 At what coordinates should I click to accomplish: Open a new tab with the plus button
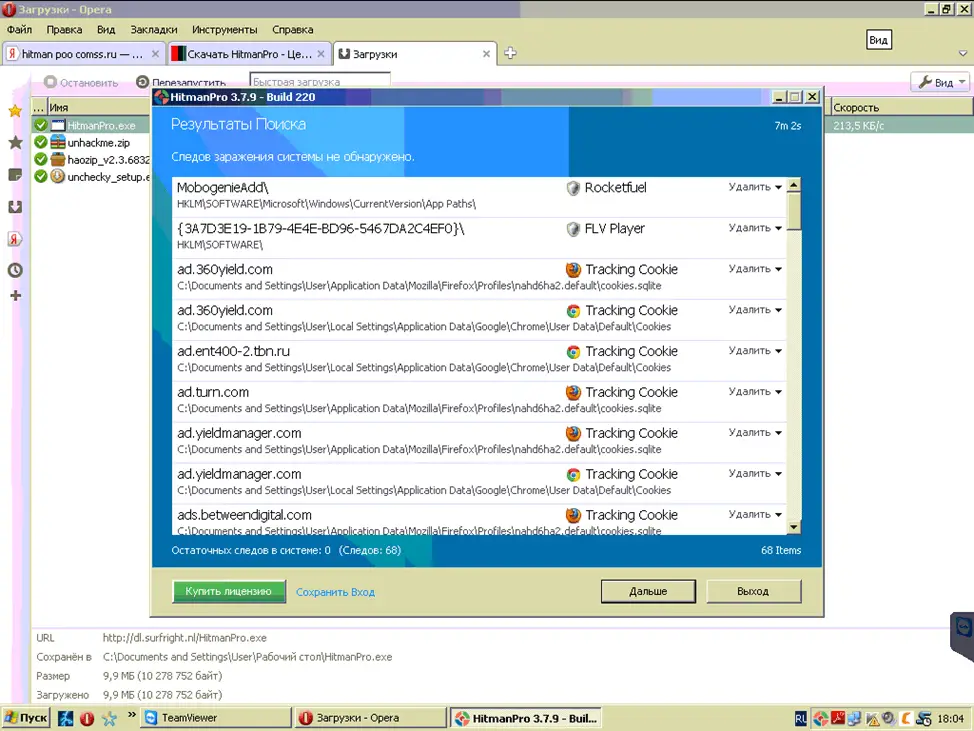tap(510, 53)
